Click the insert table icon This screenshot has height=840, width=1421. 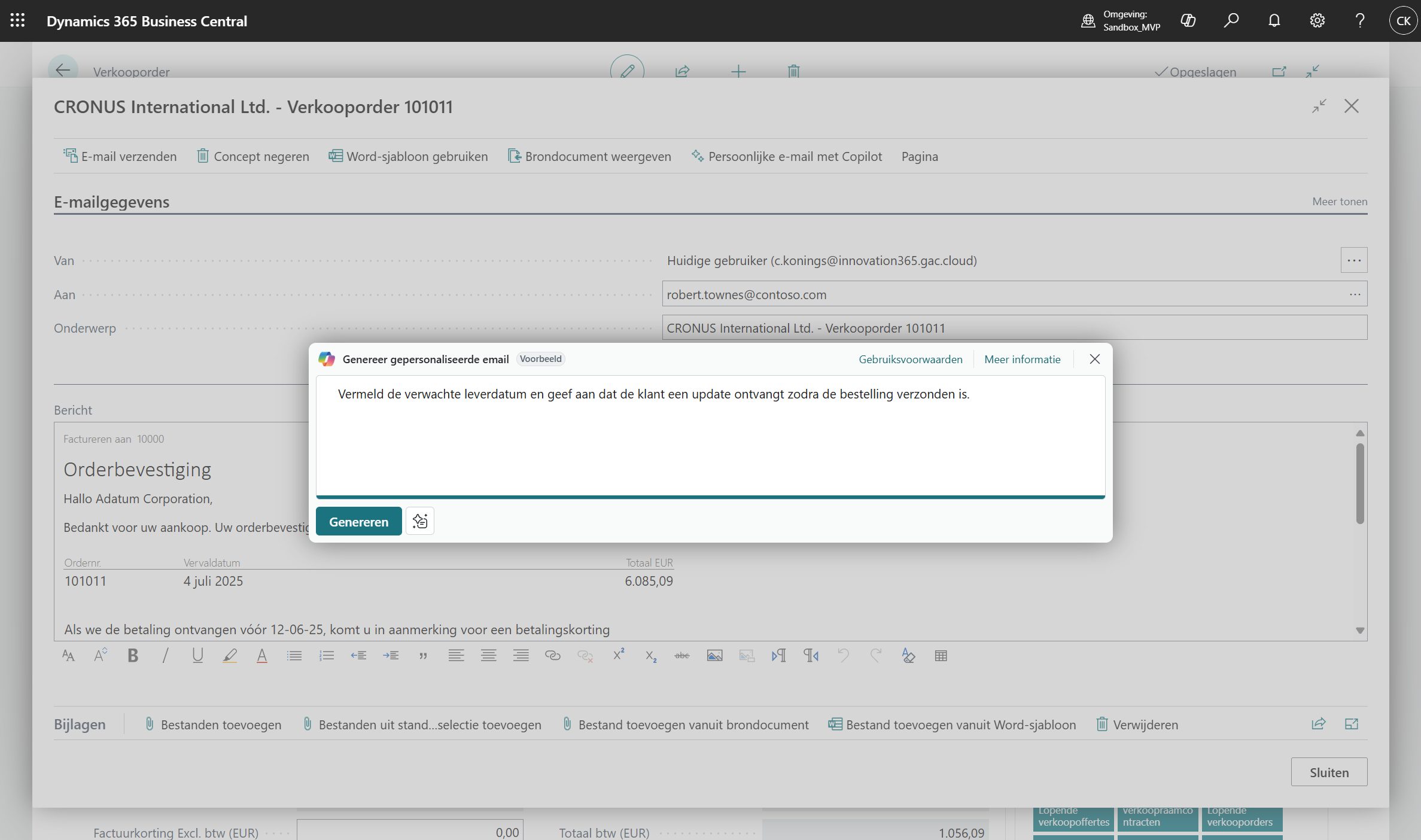(x=941, y=656)
